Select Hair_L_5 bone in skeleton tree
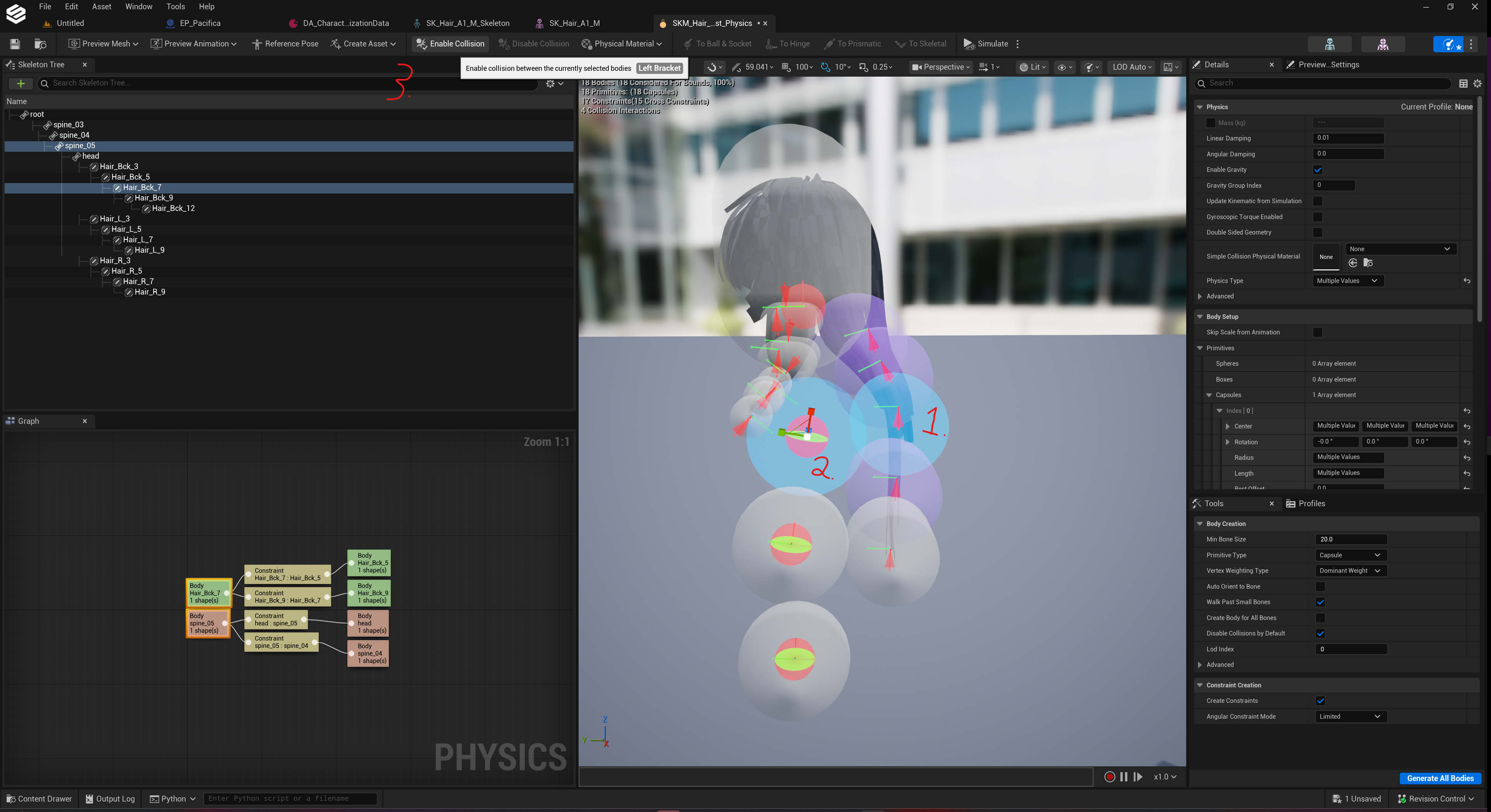 126,230
